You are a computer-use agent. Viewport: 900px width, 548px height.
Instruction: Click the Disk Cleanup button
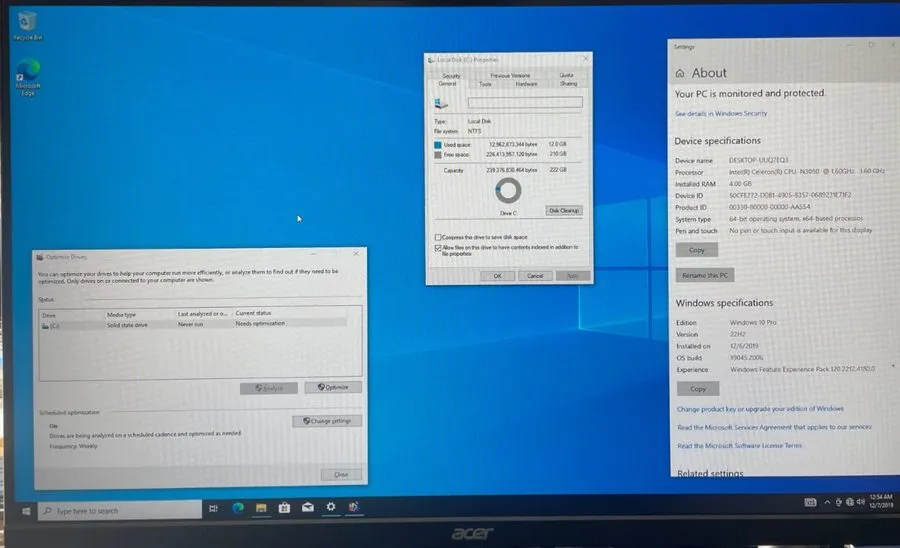pos(564,211)
